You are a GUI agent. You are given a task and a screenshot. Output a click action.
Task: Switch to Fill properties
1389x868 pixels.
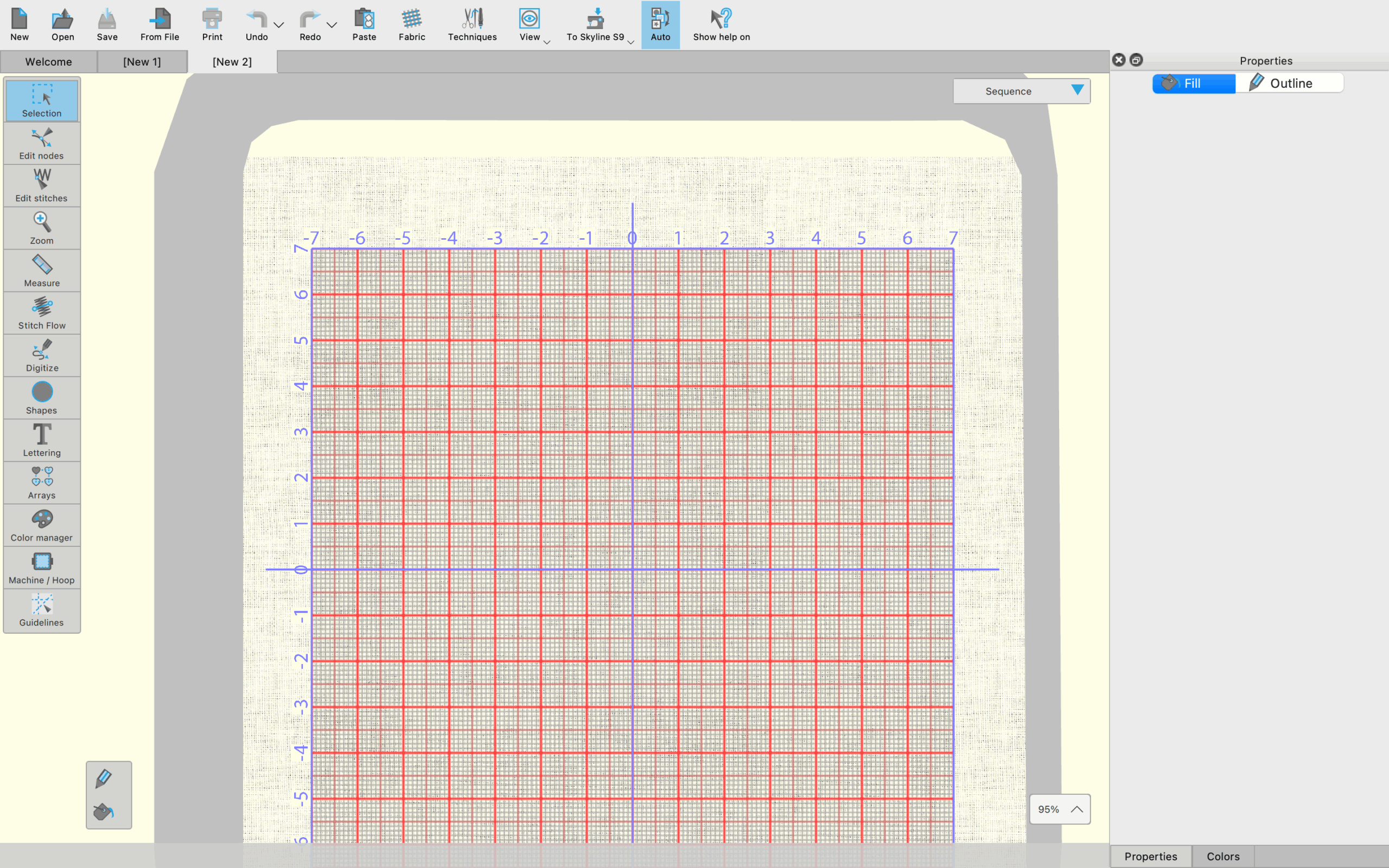click(1193, 84)
